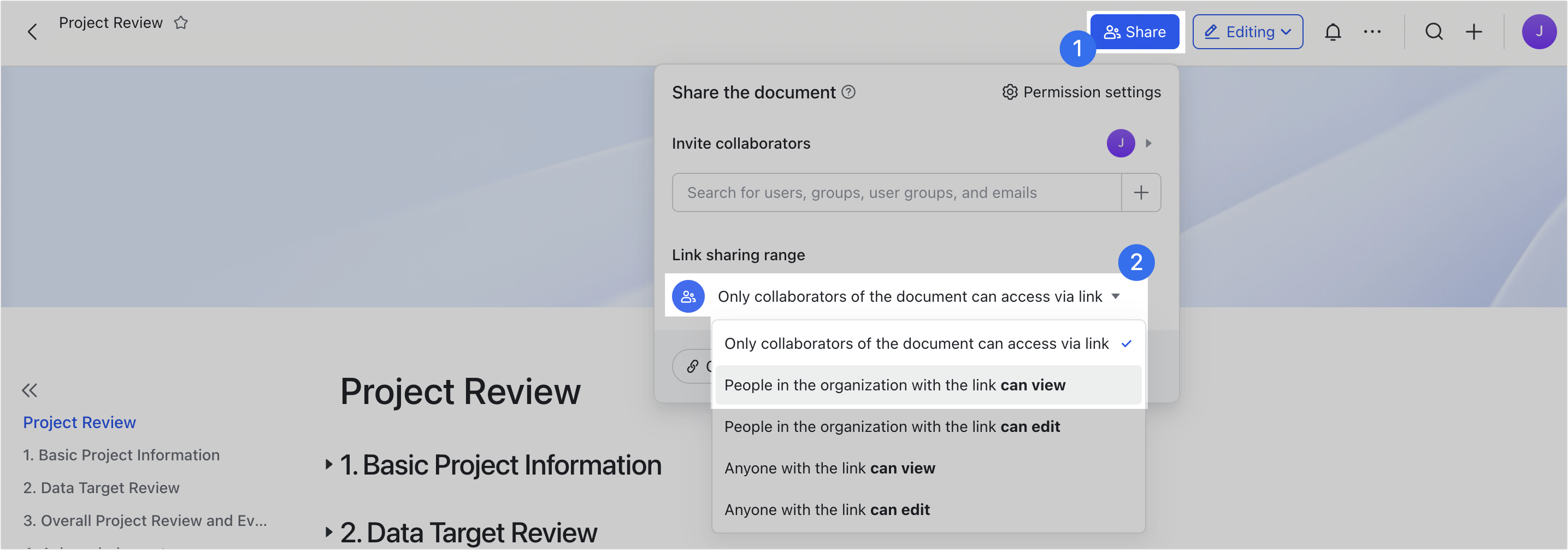Open the Editing mode dropdown

pyautogui.click(x=1247, y=32)
